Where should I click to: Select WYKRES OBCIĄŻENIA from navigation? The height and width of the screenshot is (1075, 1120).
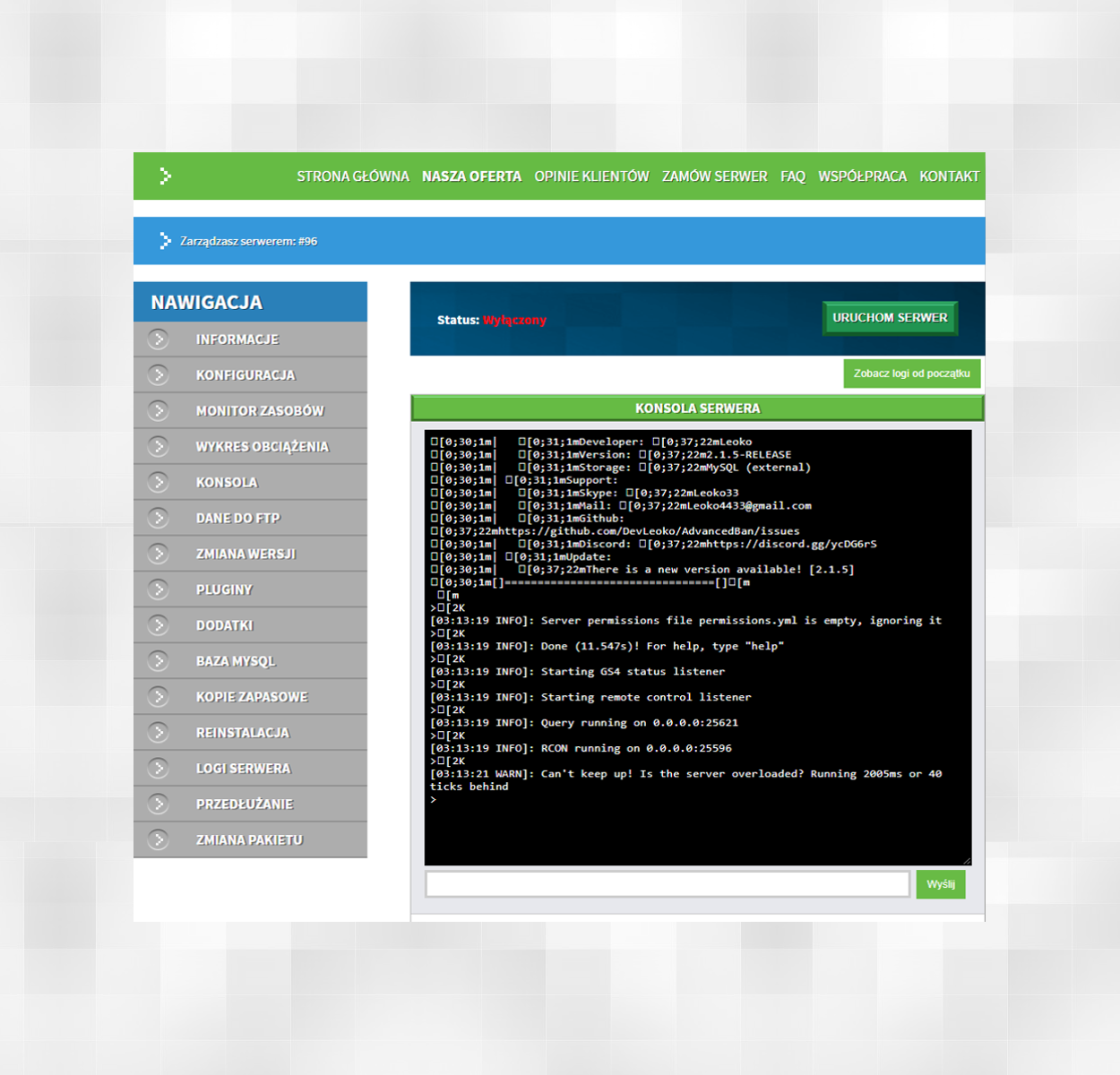[x=262, y=446]
